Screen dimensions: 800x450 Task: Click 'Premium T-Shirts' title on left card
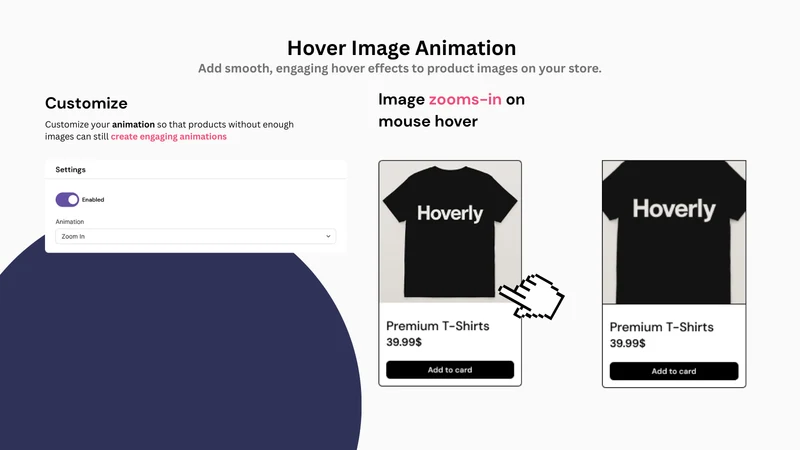[x=437, y=326]
